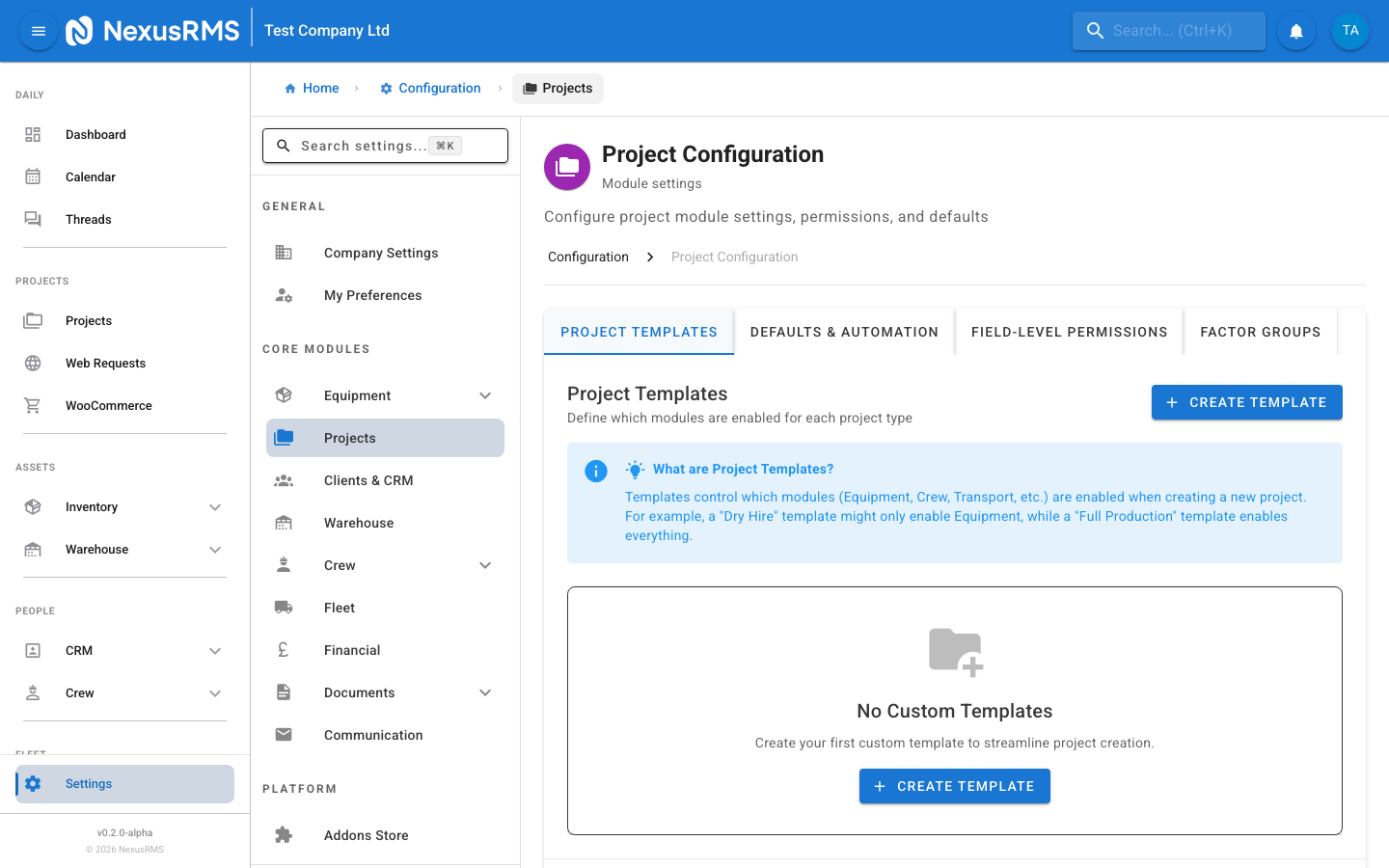Image resolution: width=1389 pixels, height=868 pixels.
Task: Open Calendar from the sidebar
Action: pos(90,177)
